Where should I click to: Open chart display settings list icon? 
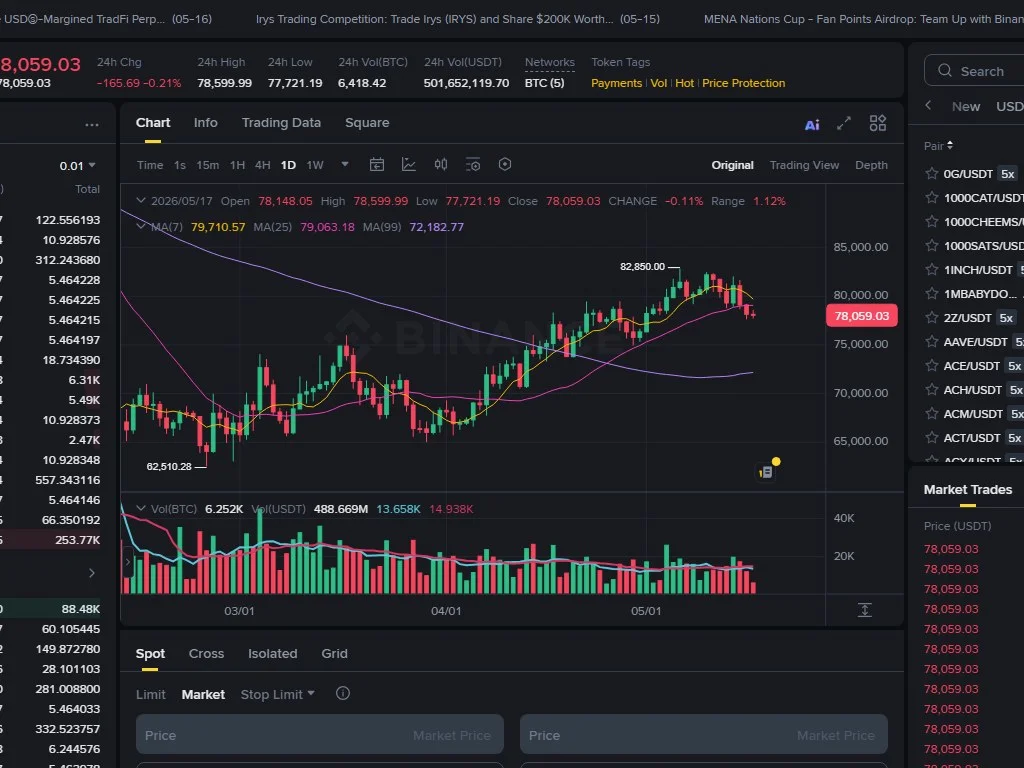tap(473, 165)
